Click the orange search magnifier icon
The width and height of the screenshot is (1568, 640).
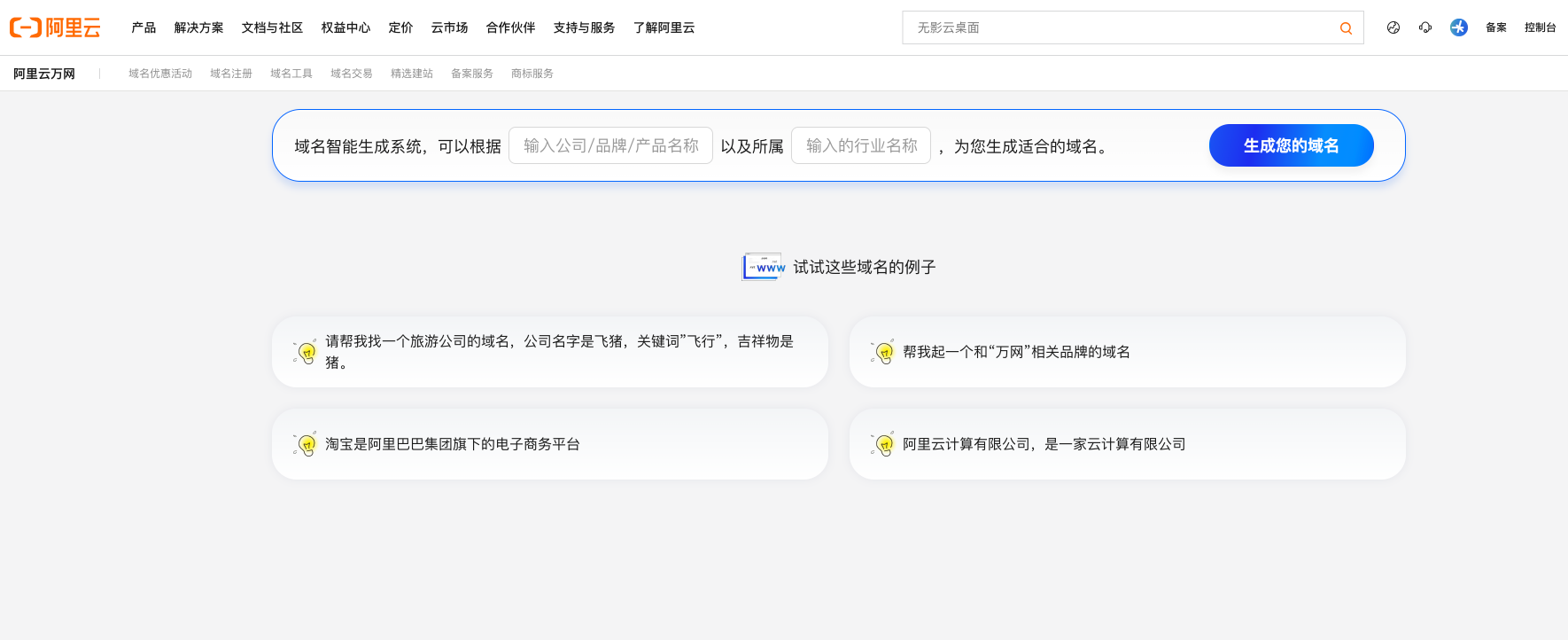click(1345, 28)
